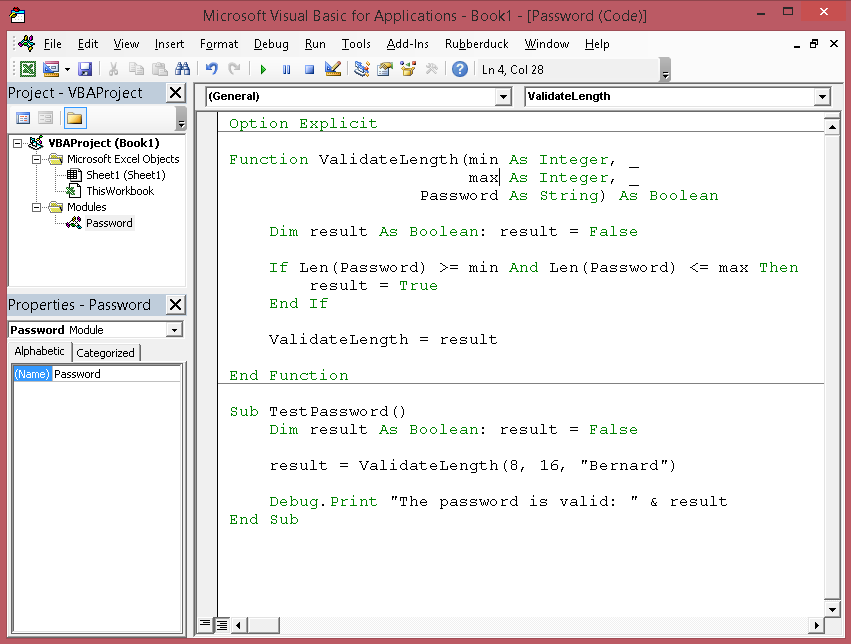Click the (Name) property value field
Screen dimensions: 851x644
(x=116, y=374)
